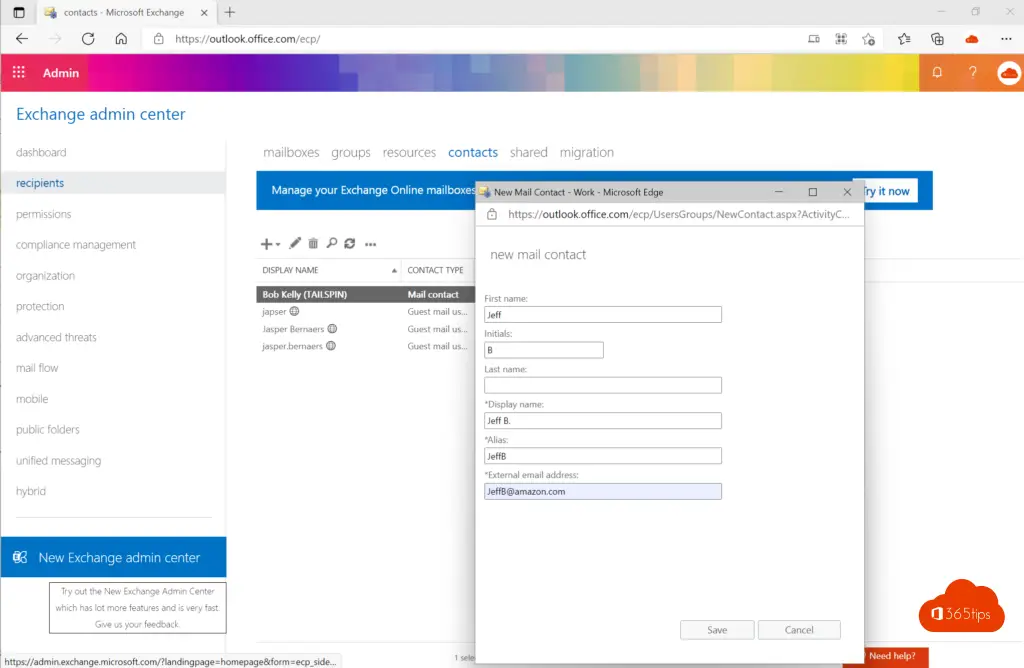Focus the First name field
Viewport: 1024px width, 668px height.
(603, 315)
